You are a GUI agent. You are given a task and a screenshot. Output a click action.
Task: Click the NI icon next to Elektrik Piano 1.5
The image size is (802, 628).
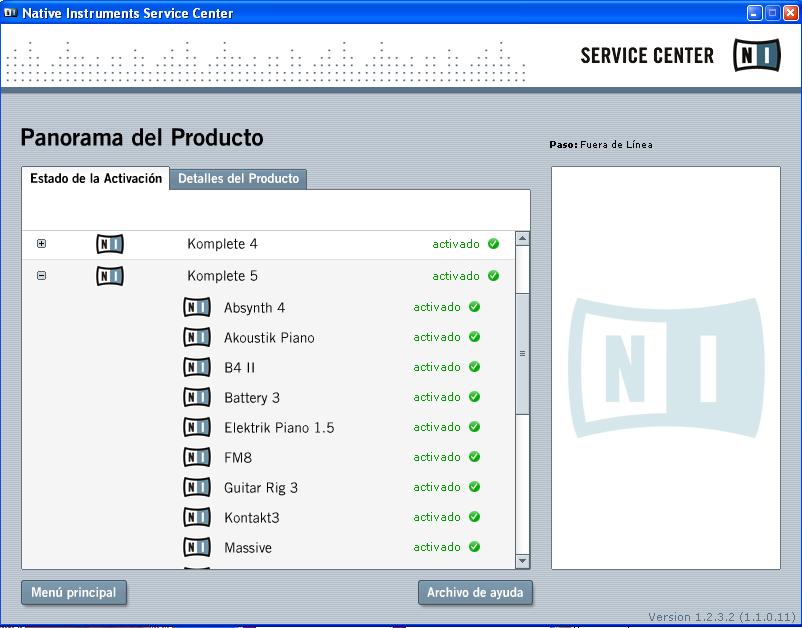197,428
